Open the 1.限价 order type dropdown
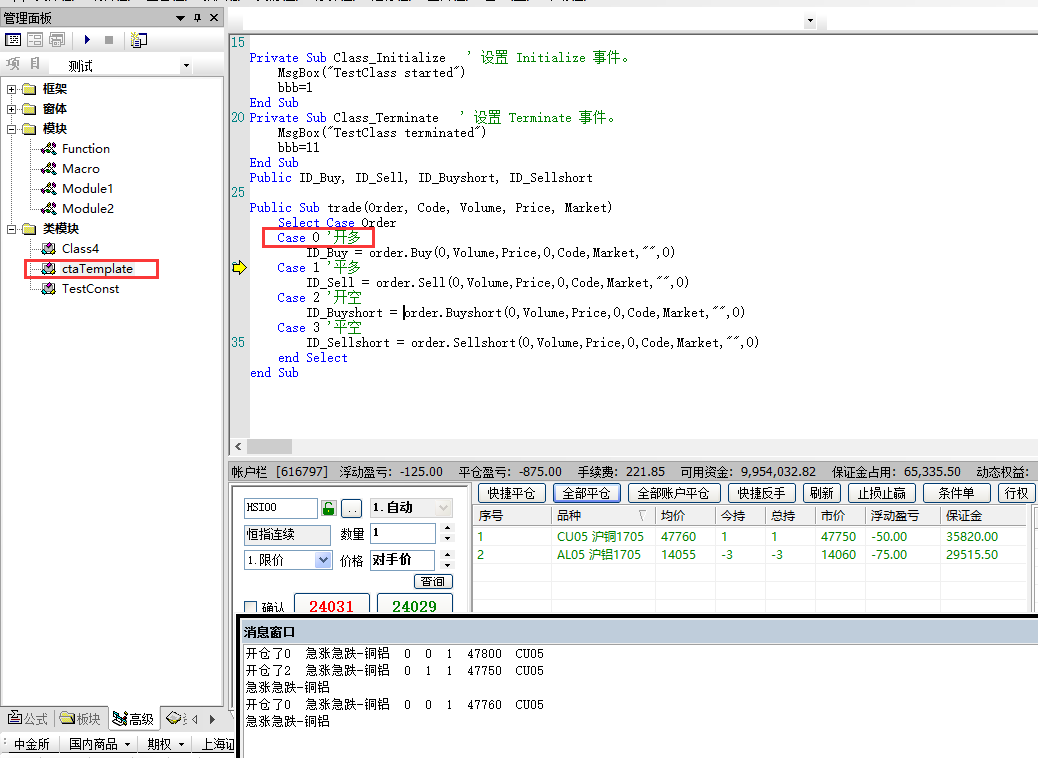Viewport: 1038px width, 758px height. [322, 560]
